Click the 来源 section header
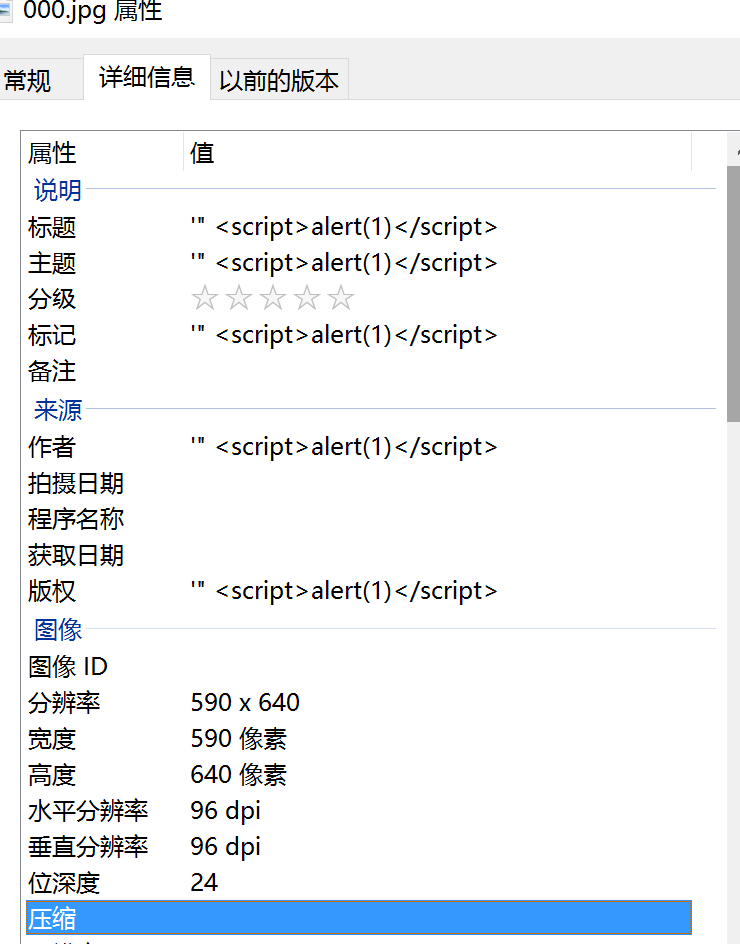740x944 pixels. click(58, 411)
